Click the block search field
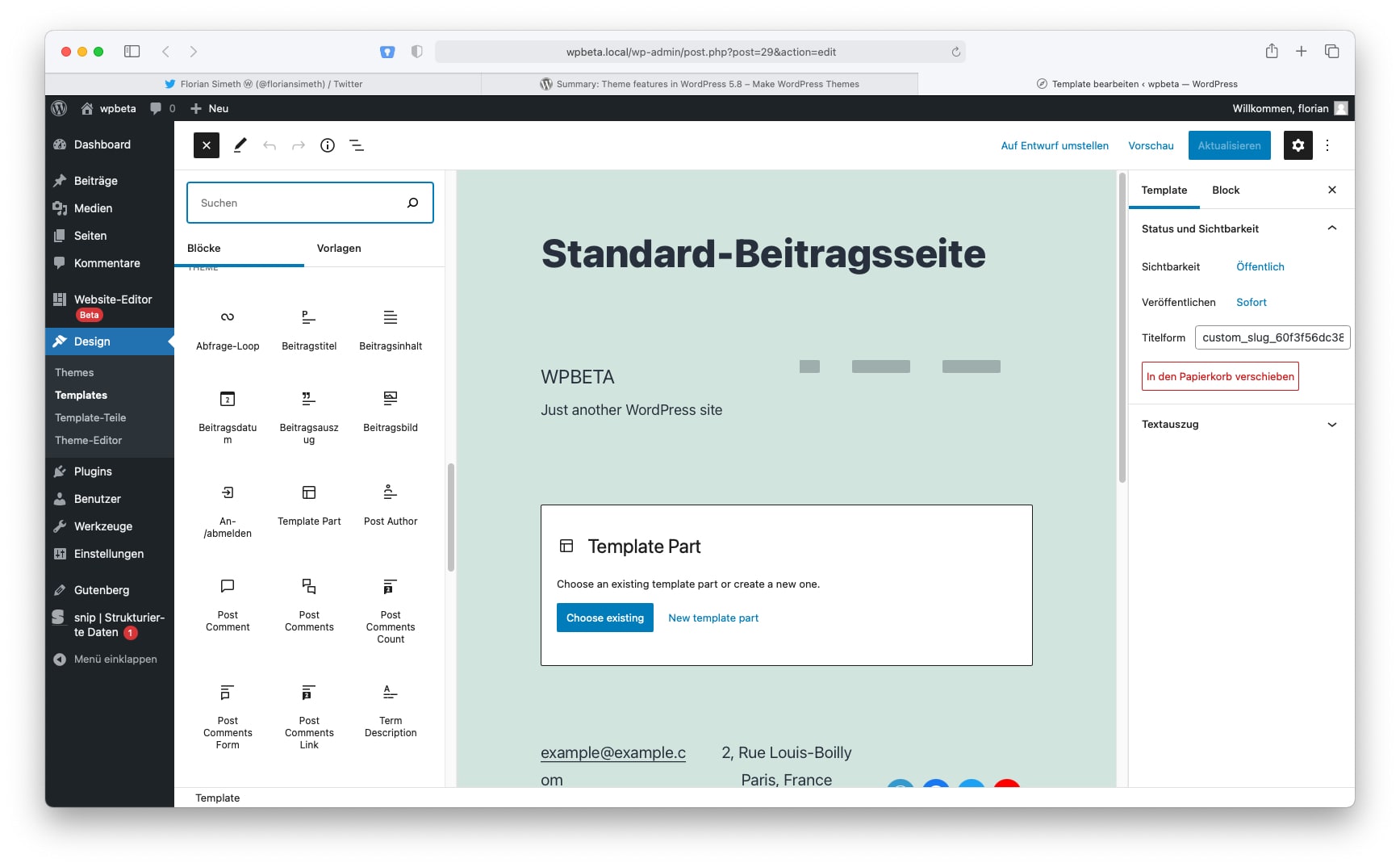This screenshot has height=867, width=1400. tap(299, 203)
